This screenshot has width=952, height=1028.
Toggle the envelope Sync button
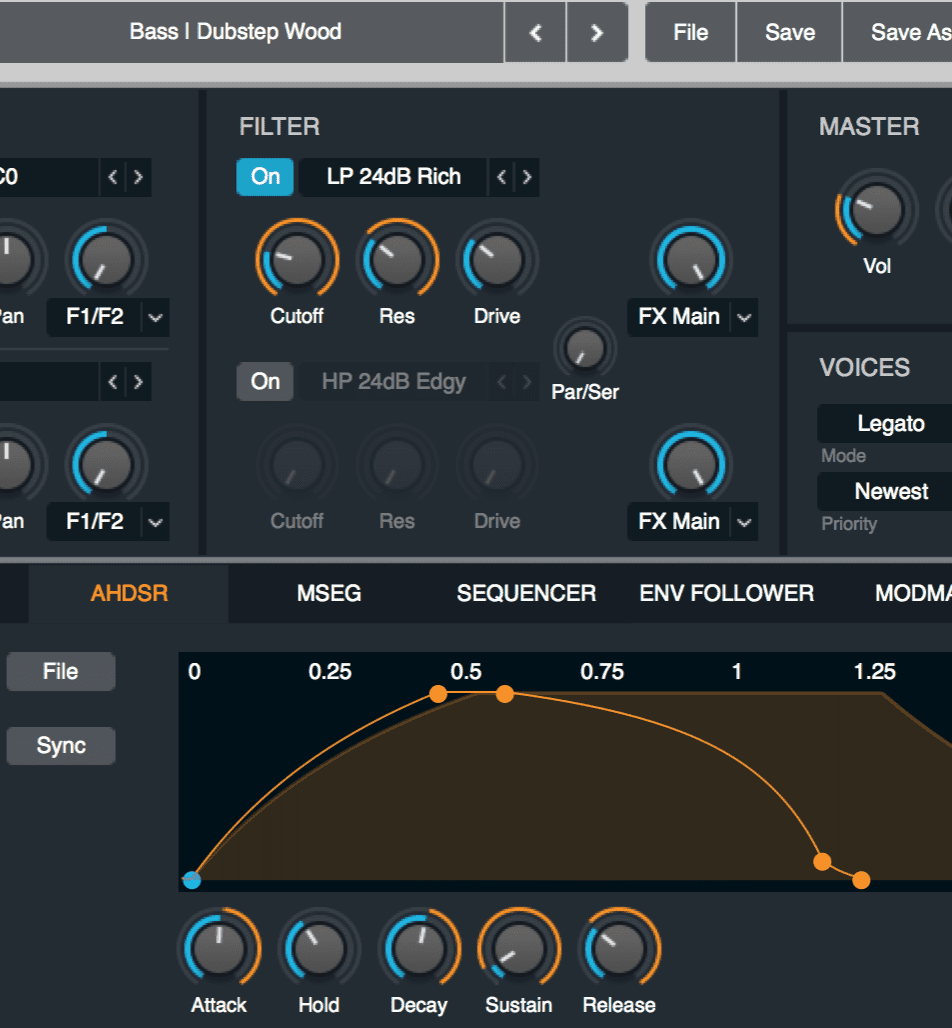click(x=61, y=745)
